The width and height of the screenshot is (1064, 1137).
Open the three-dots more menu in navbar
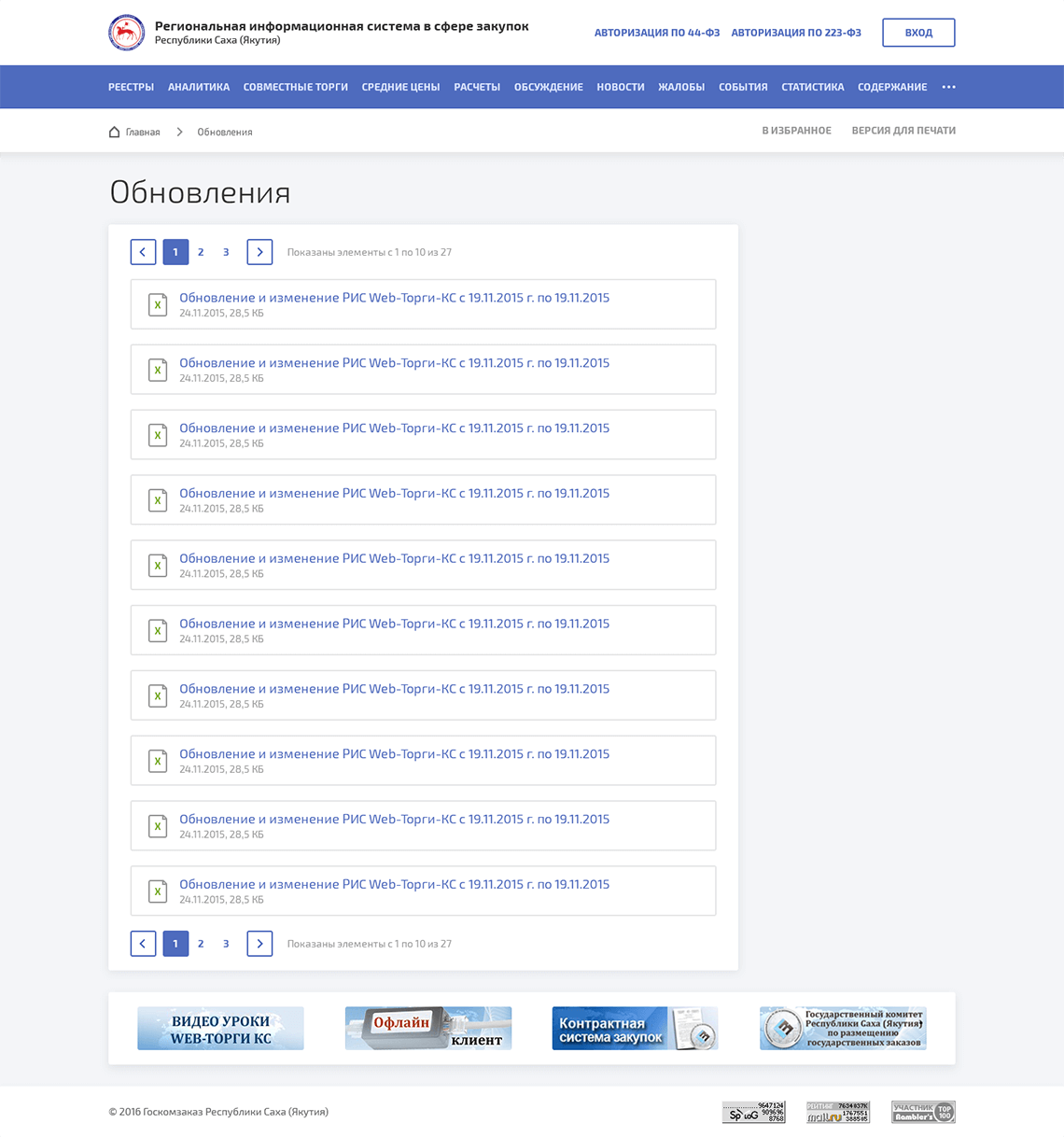pyautogui.click(x=948, y=87)
